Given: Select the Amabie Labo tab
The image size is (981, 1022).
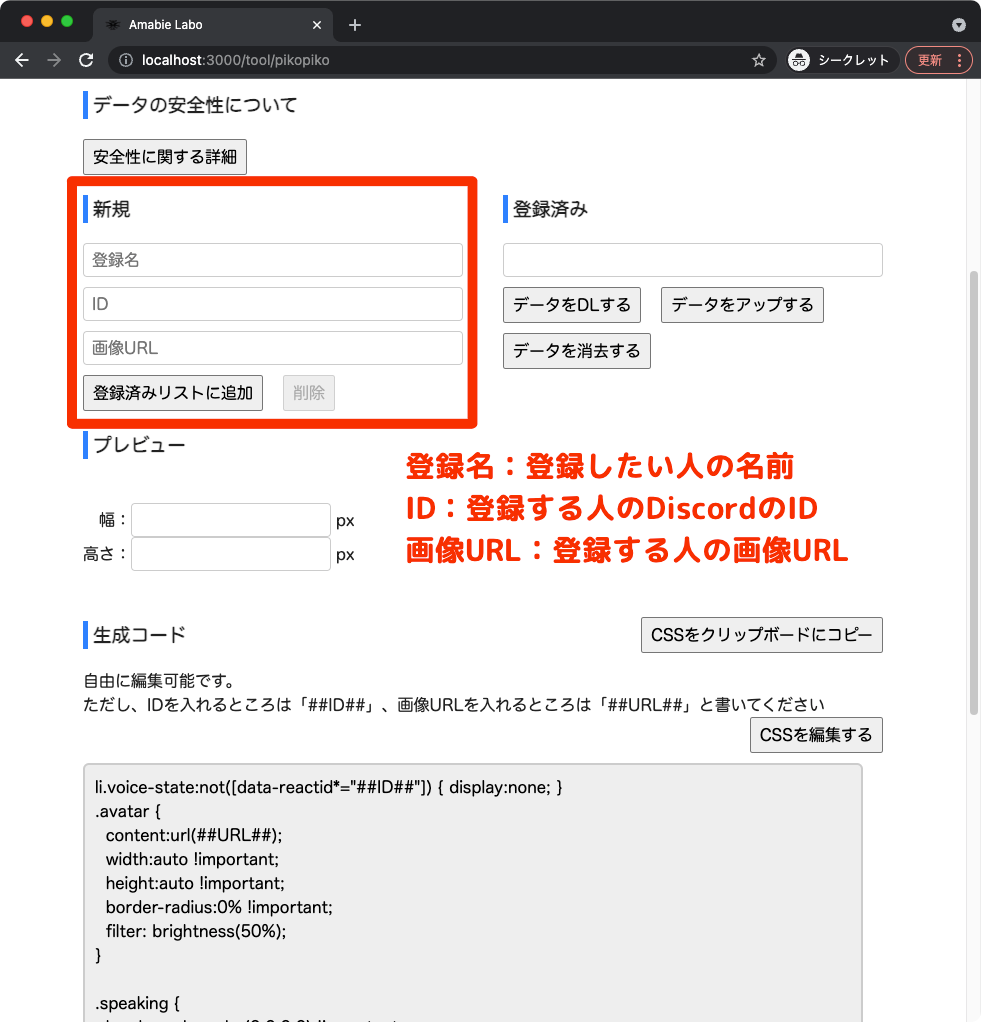Looking at the screenshot, I should click(x=213, y=25).
